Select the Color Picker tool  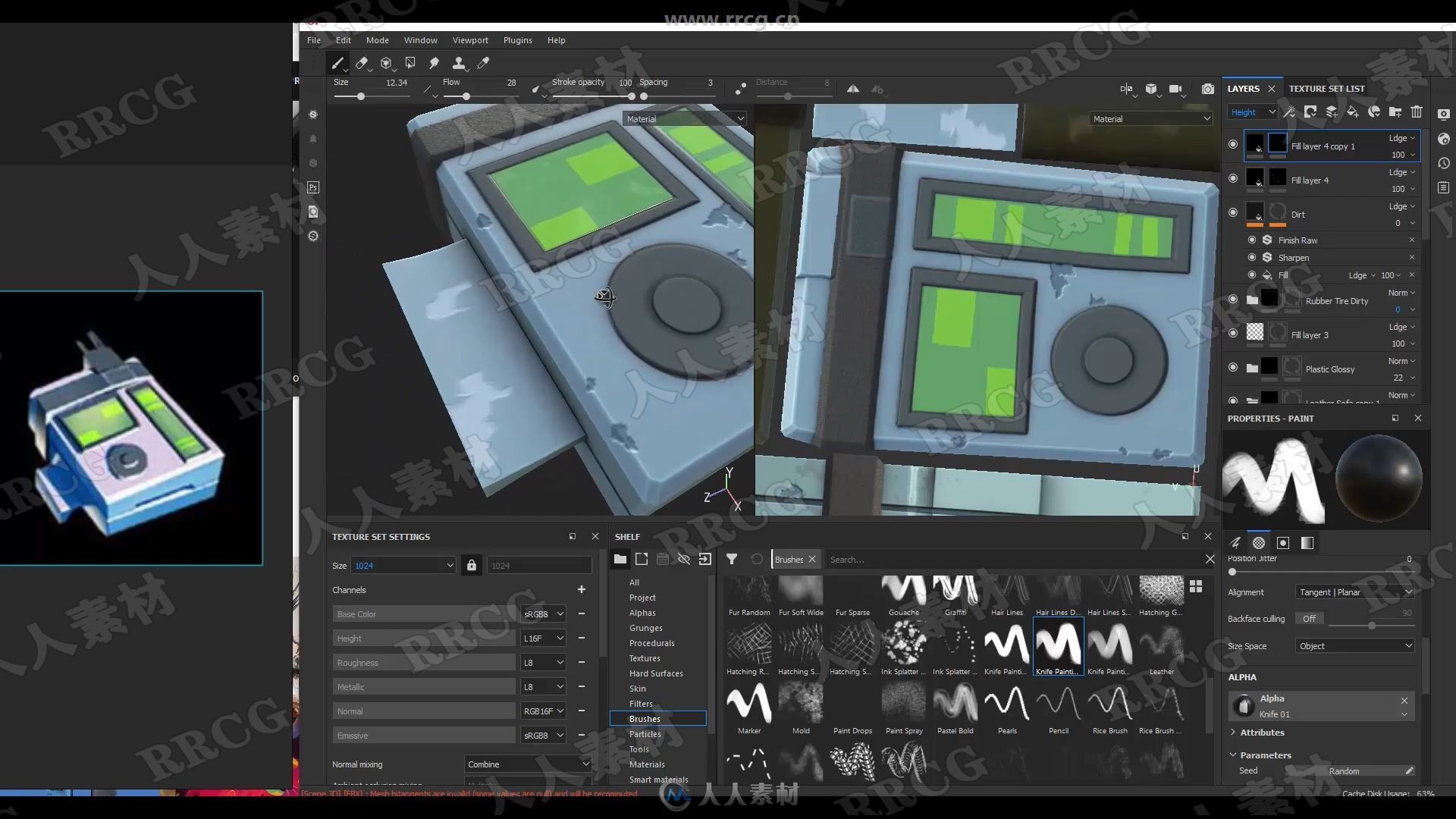click(x=482, y=62)
